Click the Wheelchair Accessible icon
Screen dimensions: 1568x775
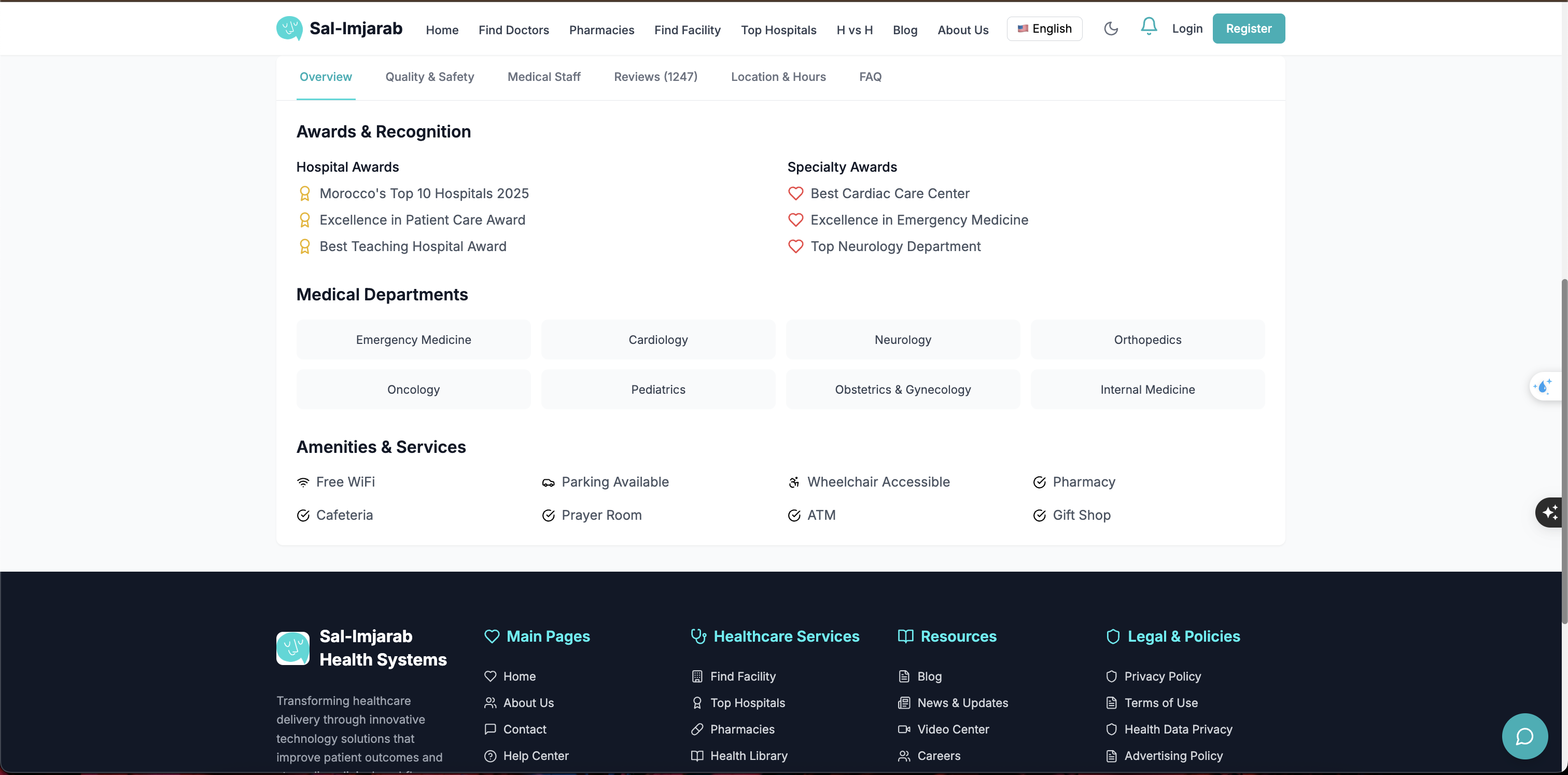click(x=794, y=482)
